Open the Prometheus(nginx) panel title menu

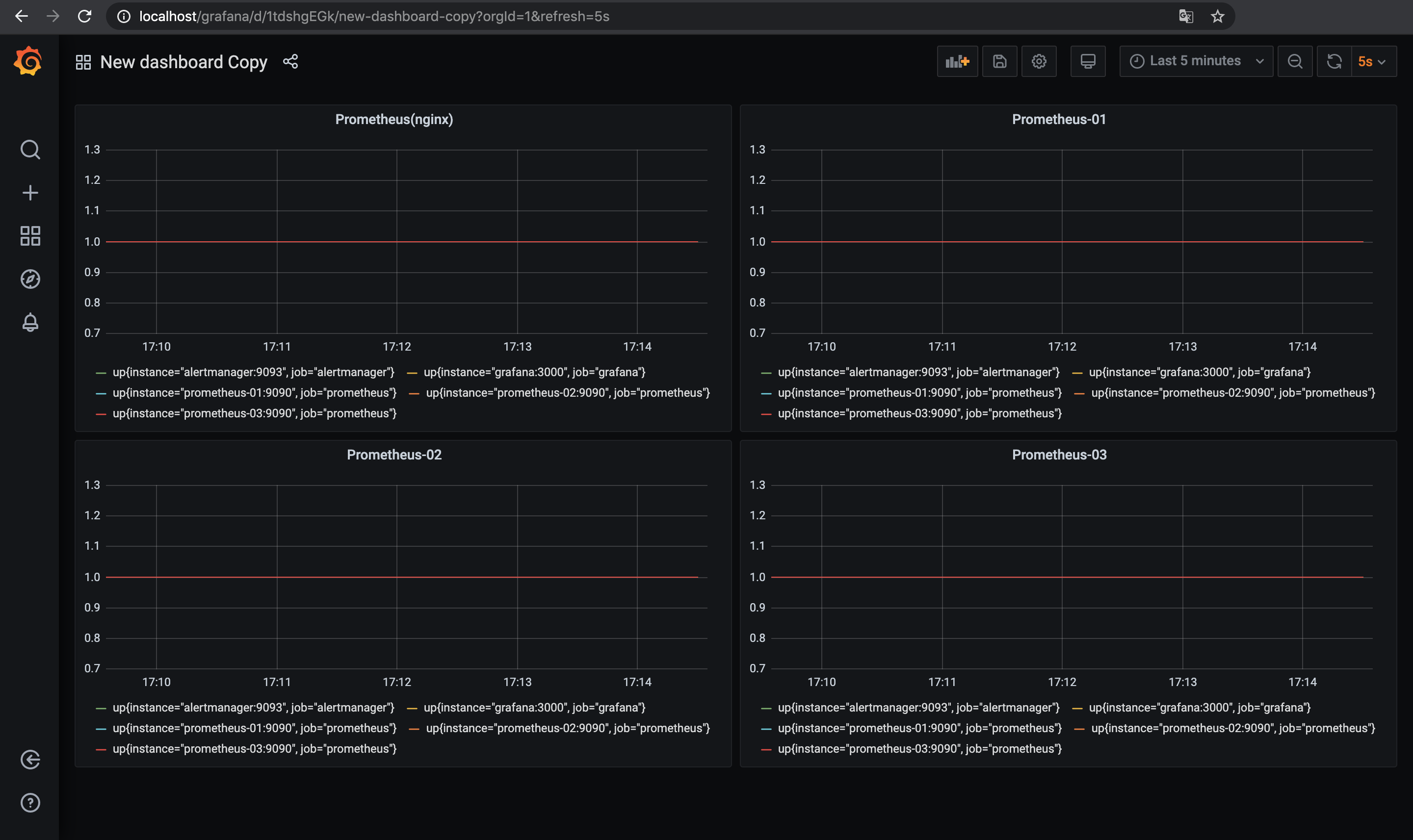394,120
